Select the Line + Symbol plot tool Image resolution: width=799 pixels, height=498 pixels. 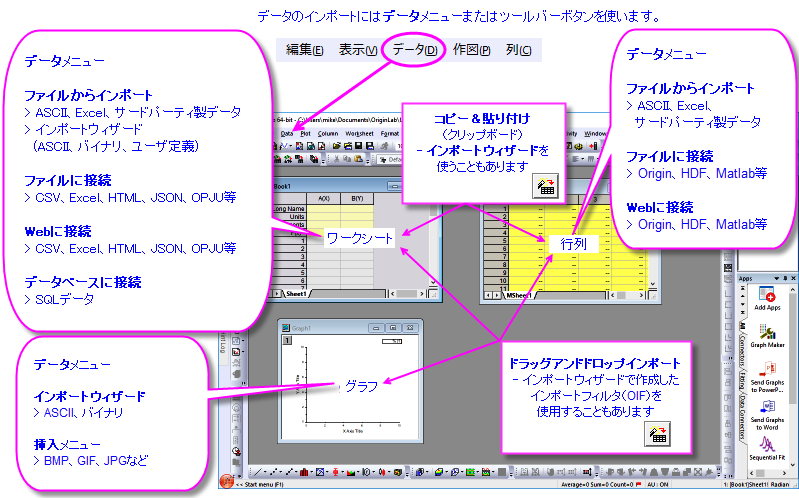[x=289, y=472]
